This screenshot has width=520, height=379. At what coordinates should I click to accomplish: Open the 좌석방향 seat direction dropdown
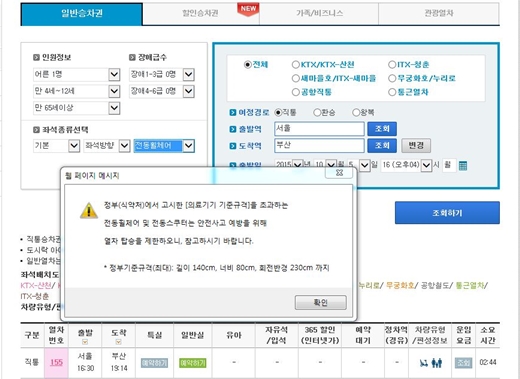coord(107,146)
